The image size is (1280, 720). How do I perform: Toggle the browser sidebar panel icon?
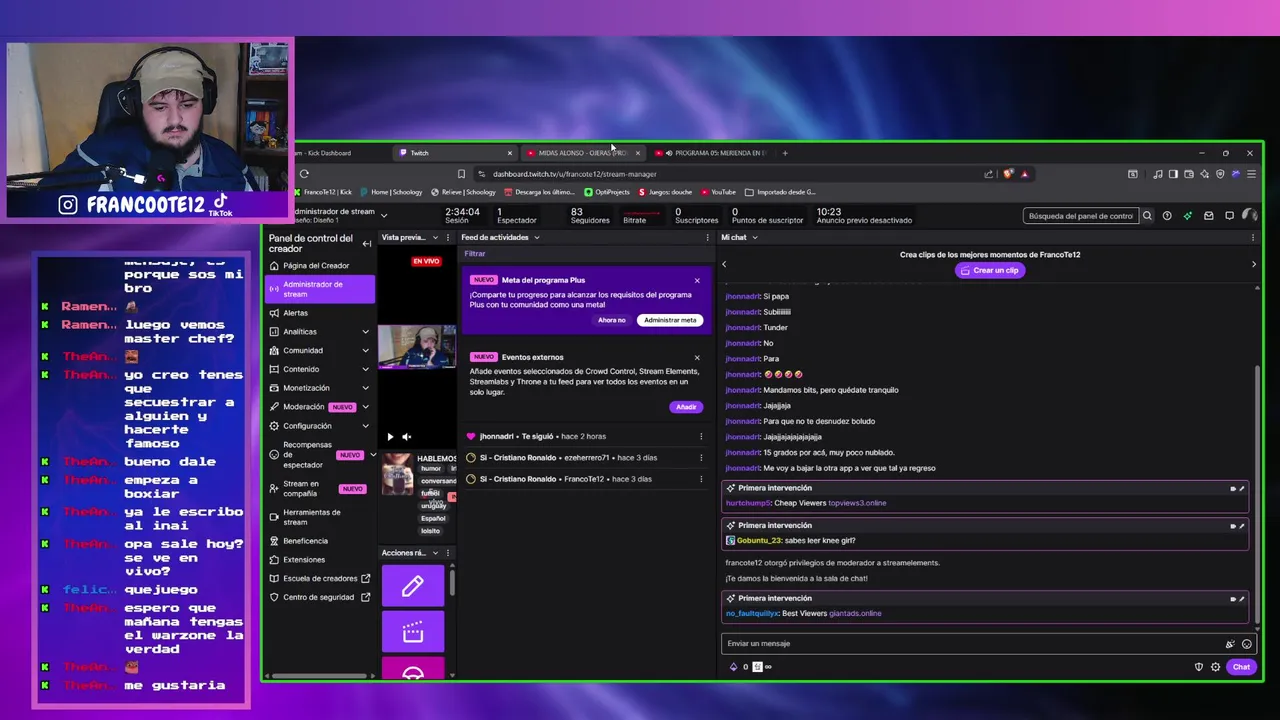coord(1173,174)
